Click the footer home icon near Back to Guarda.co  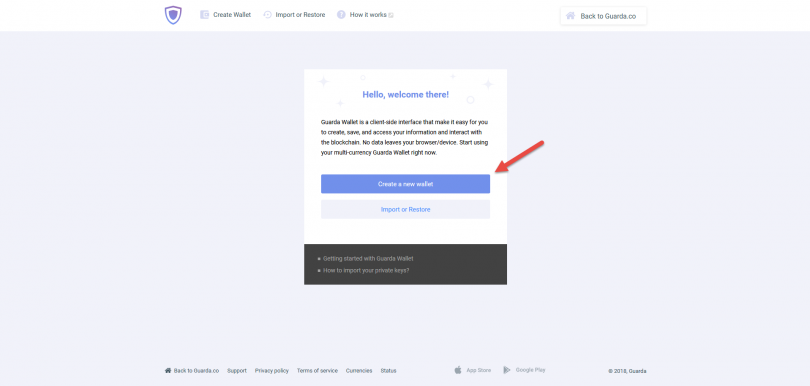168,370
